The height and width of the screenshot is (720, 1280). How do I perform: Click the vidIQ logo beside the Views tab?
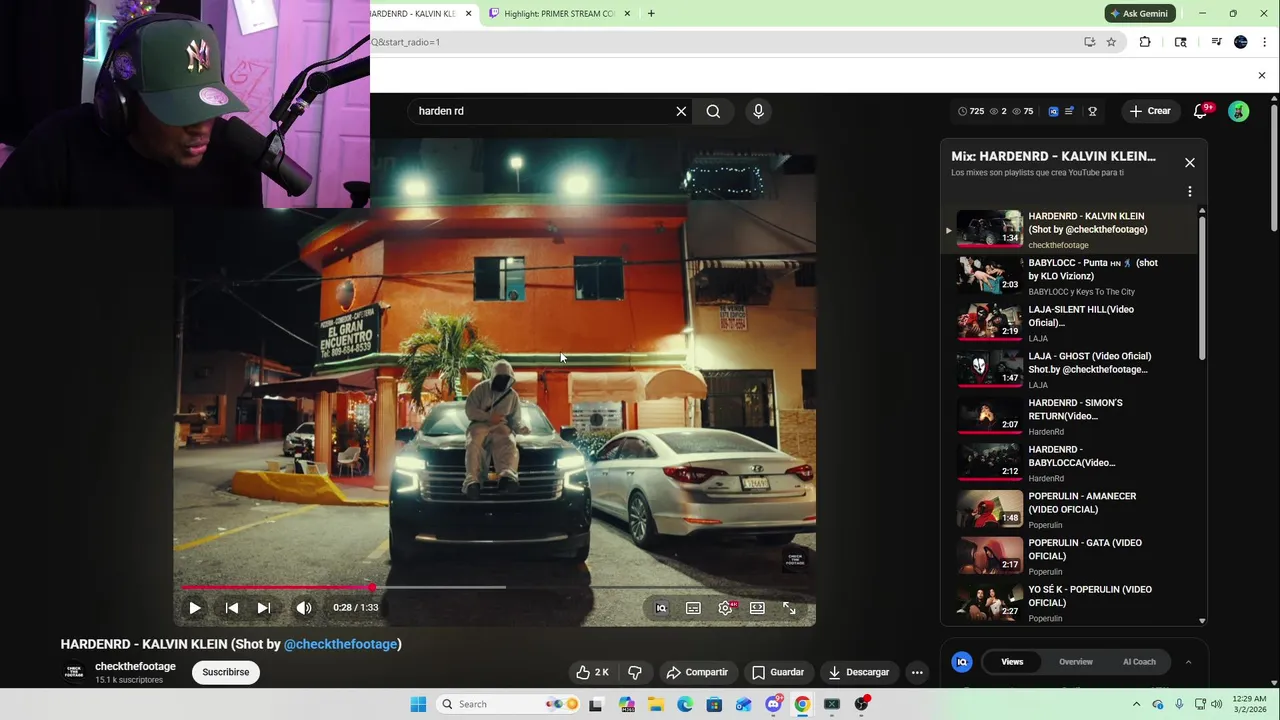point(962,662)
